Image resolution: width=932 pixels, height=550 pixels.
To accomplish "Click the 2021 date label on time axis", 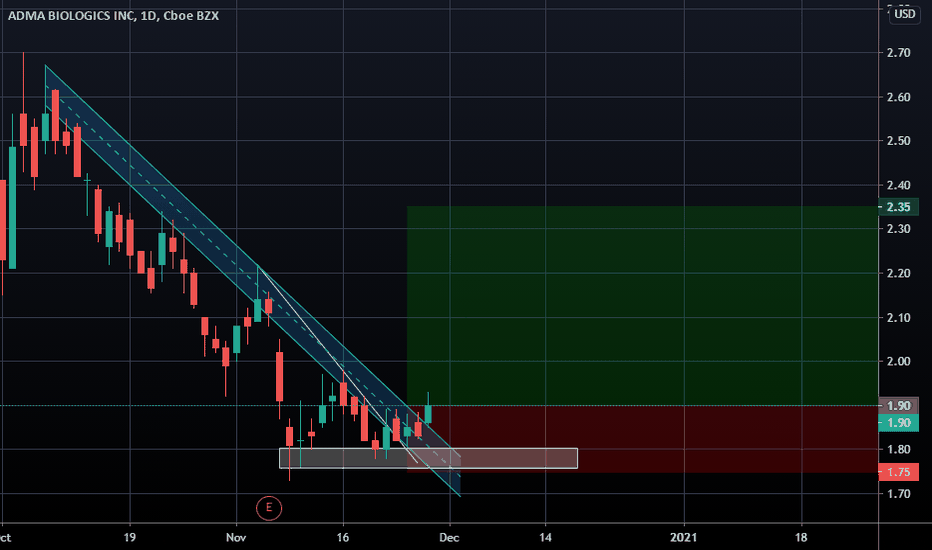I will 684,538.
